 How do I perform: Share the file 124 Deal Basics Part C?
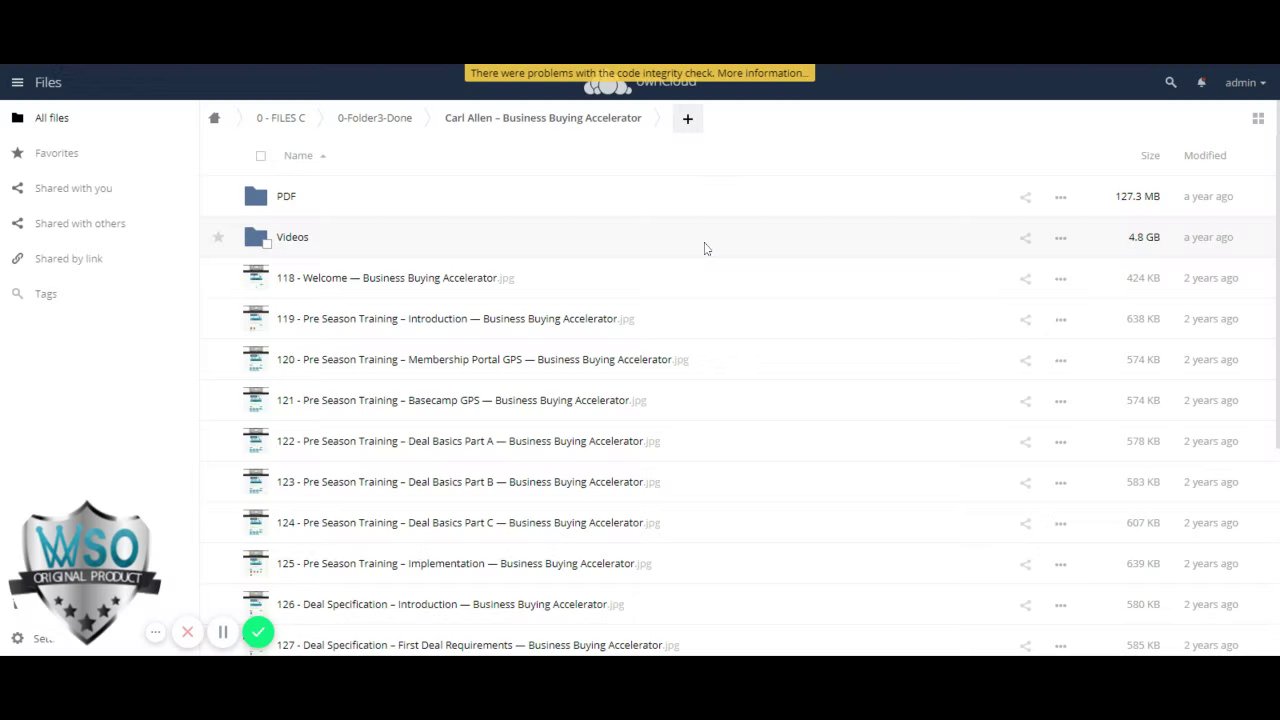pos(1025,524)
